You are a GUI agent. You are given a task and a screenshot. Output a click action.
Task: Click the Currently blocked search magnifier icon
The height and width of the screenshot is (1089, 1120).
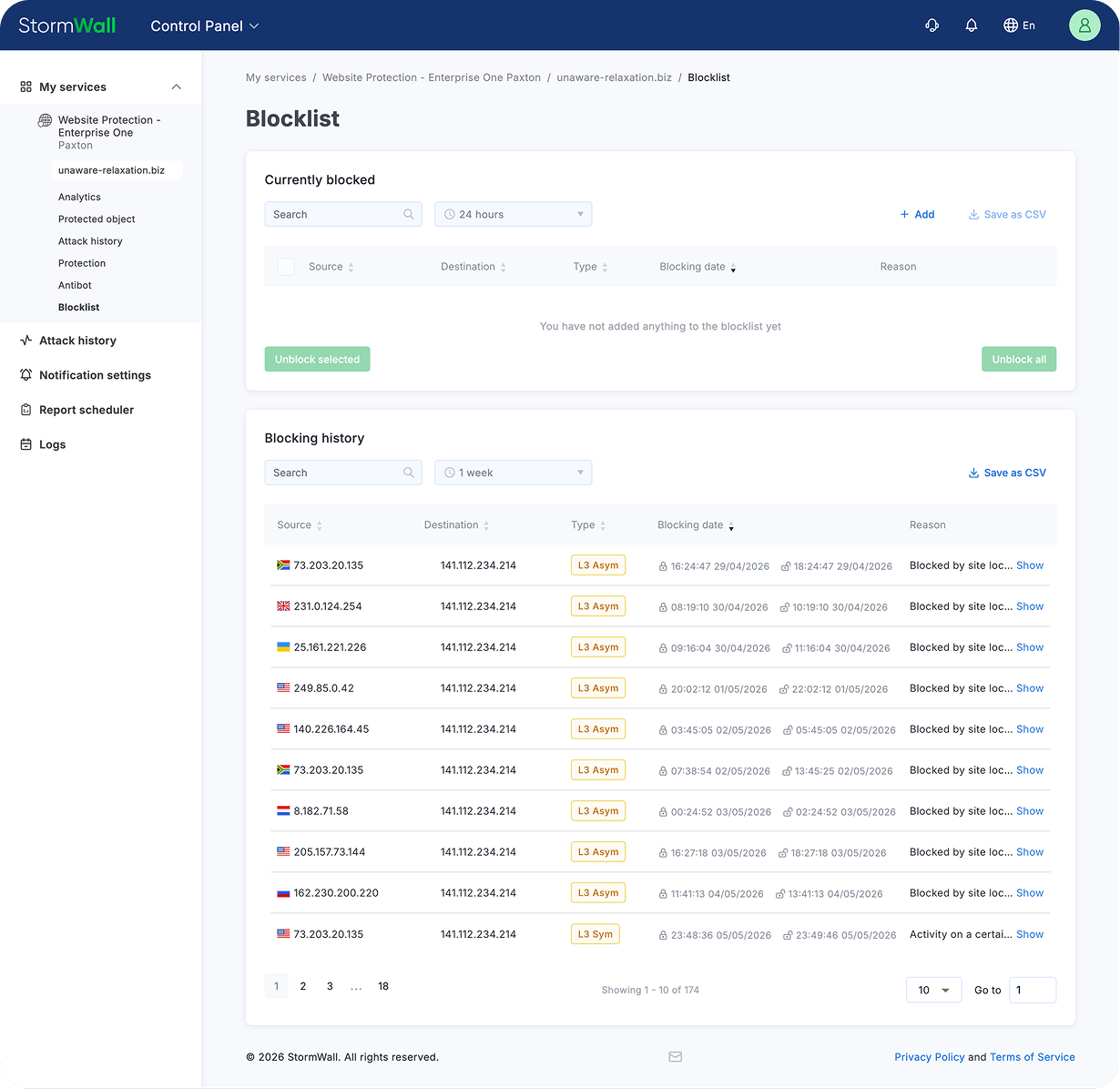409,215
